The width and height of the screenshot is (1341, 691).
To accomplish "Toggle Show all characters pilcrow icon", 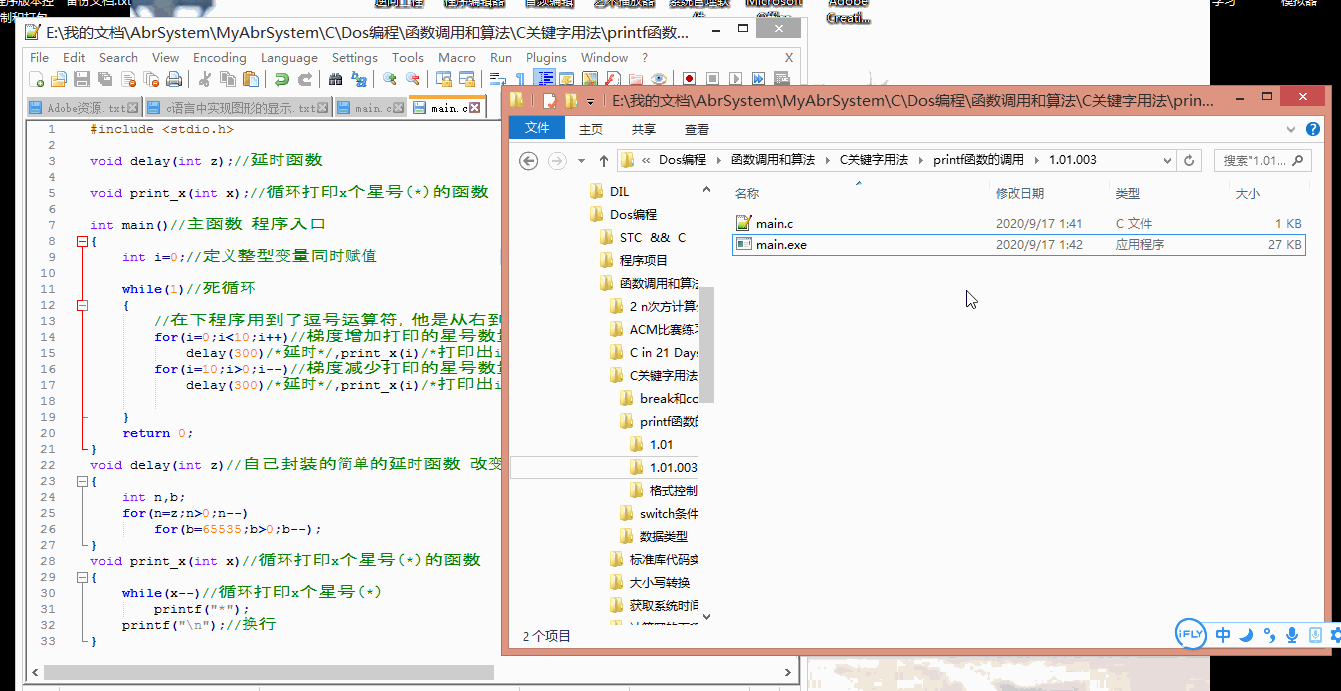I will [520, 79].
